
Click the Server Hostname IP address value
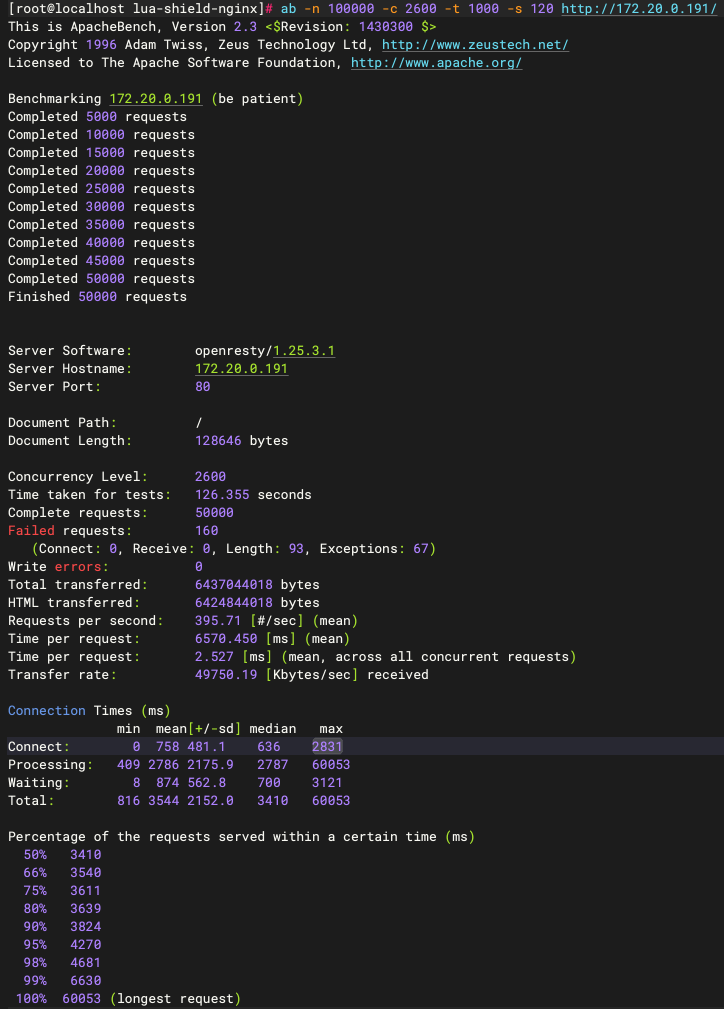point(241,369)
